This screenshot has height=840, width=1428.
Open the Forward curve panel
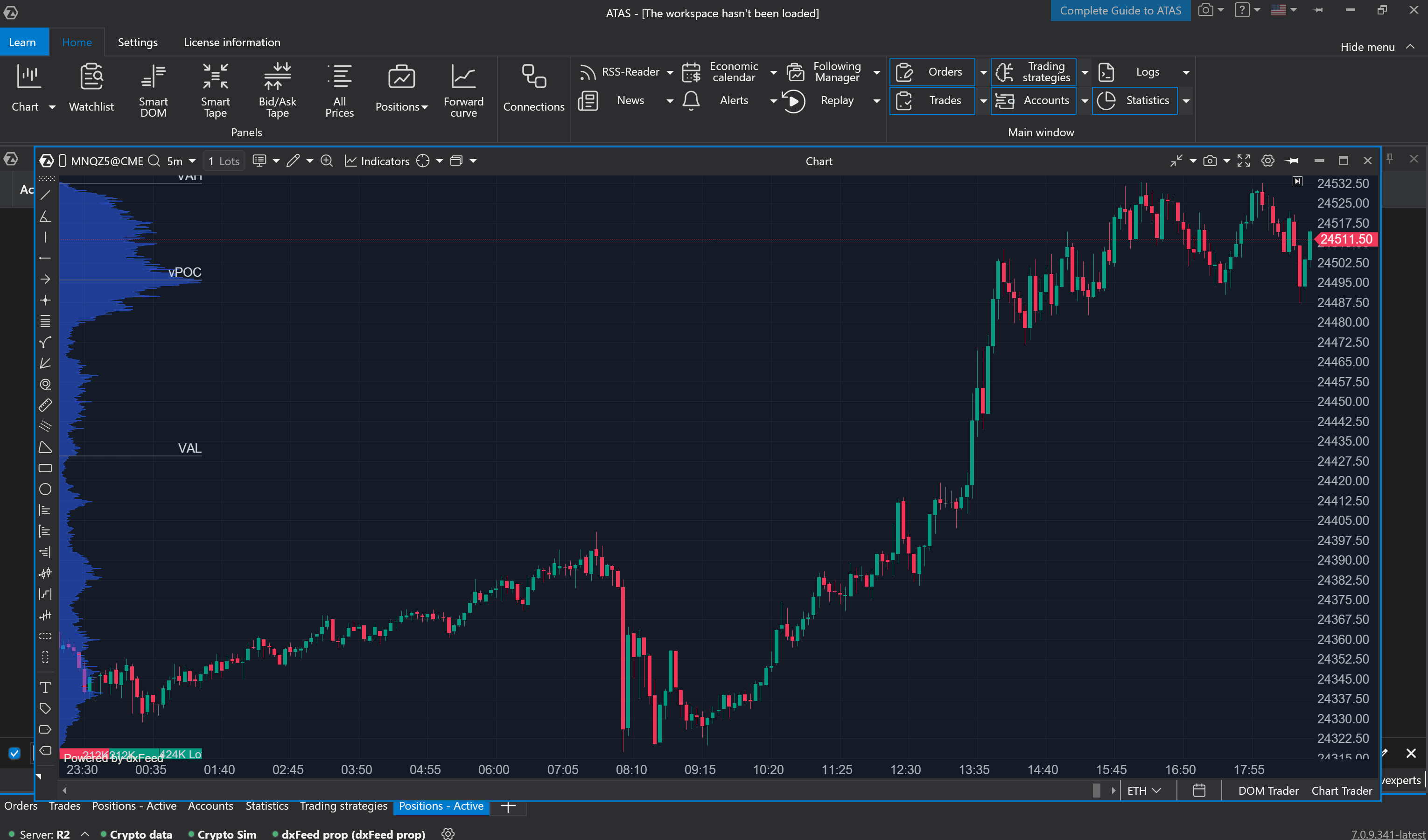click(463, 90)
